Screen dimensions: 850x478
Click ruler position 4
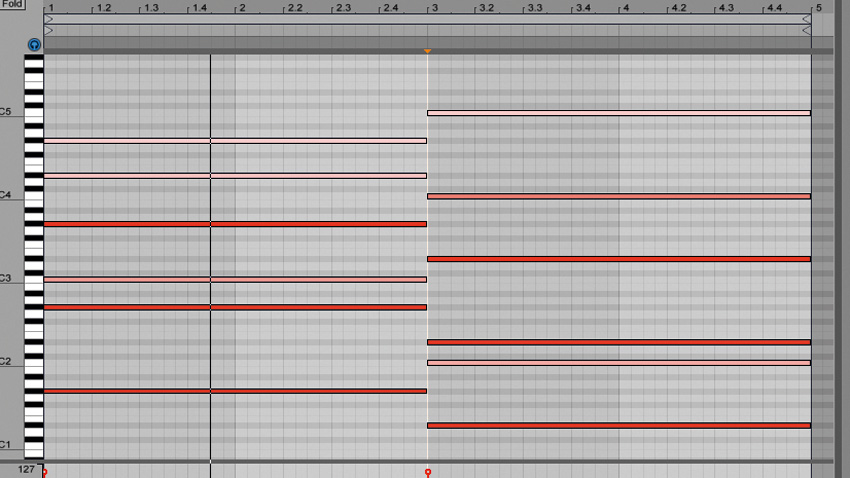pos(626,8)
